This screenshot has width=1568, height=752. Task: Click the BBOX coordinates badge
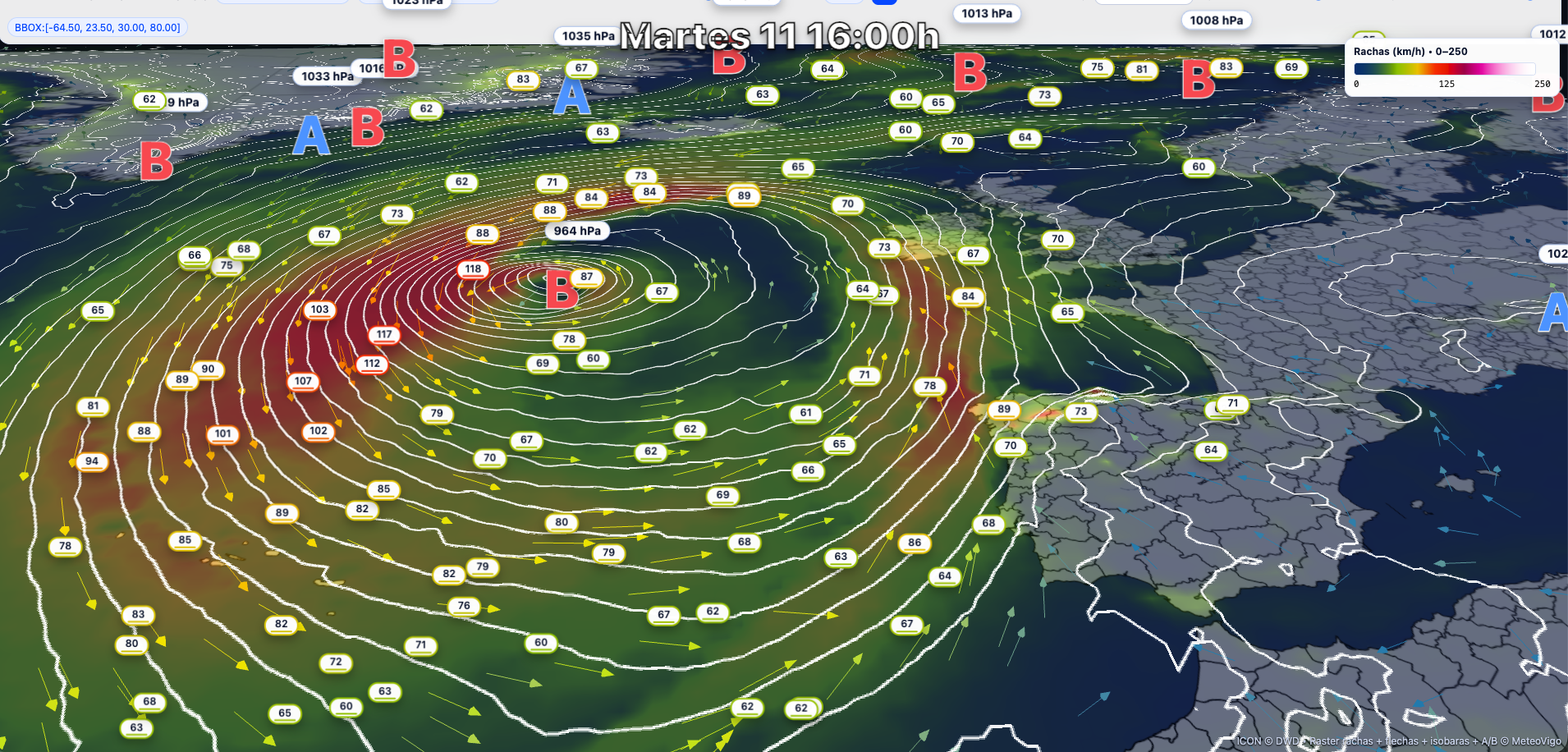pos(98,27)
